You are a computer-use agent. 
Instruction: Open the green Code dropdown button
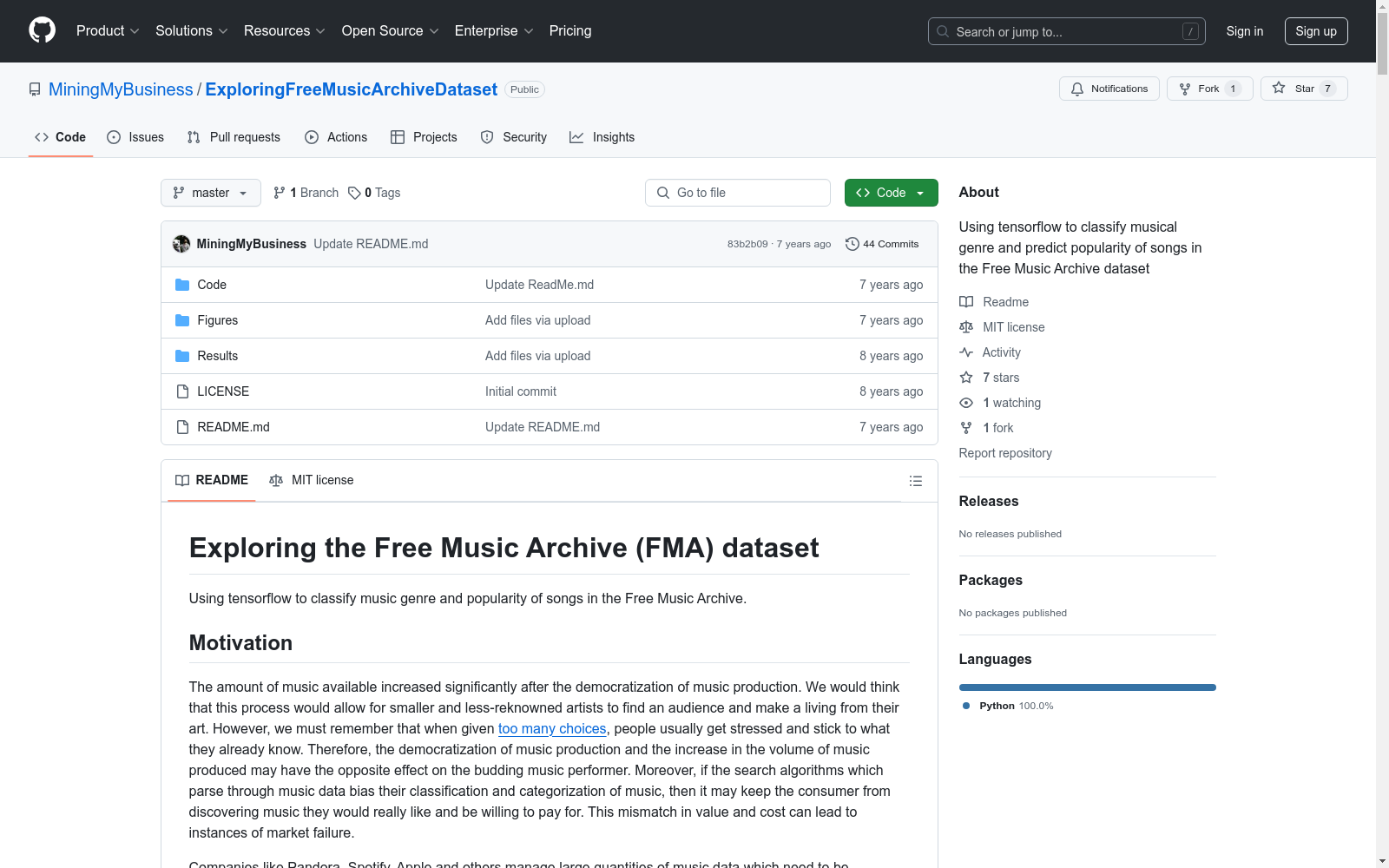tap(891, 193)
